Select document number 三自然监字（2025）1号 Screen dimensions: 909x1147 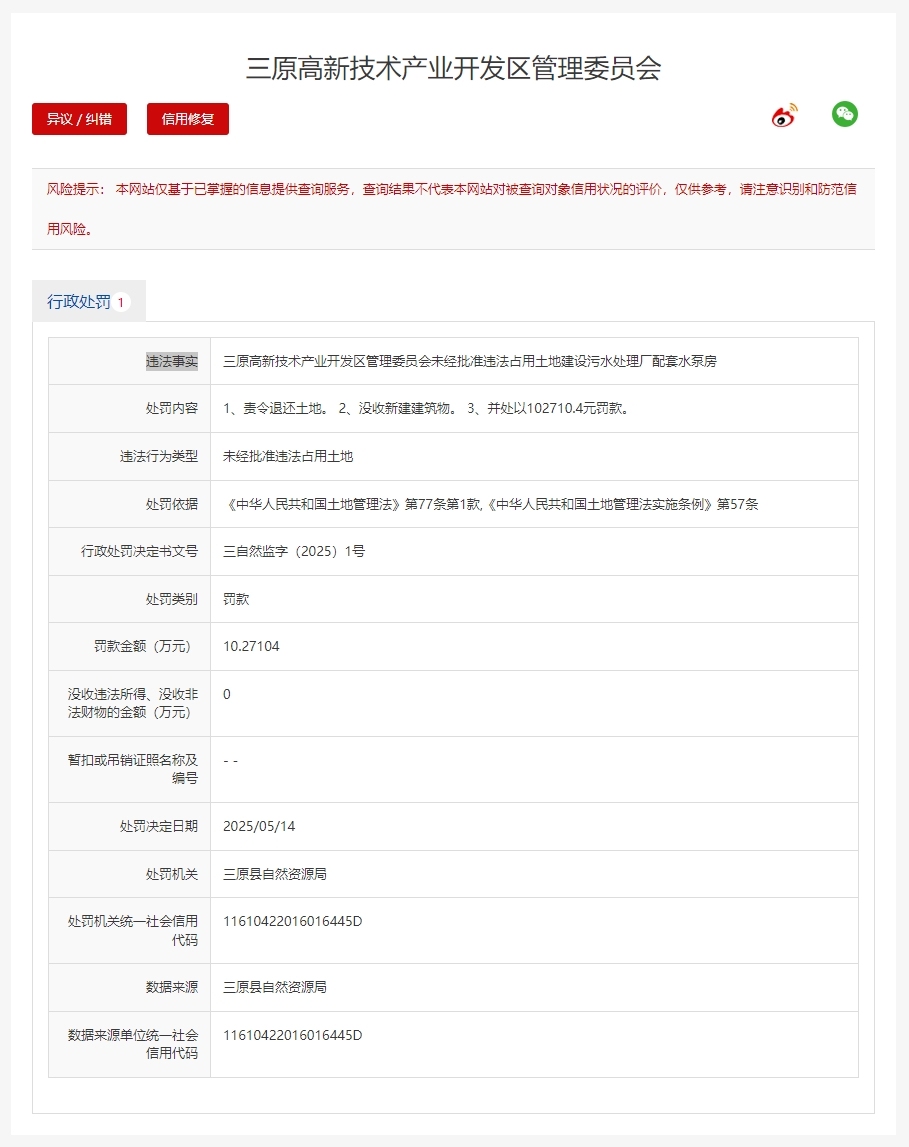click(294, 552)
